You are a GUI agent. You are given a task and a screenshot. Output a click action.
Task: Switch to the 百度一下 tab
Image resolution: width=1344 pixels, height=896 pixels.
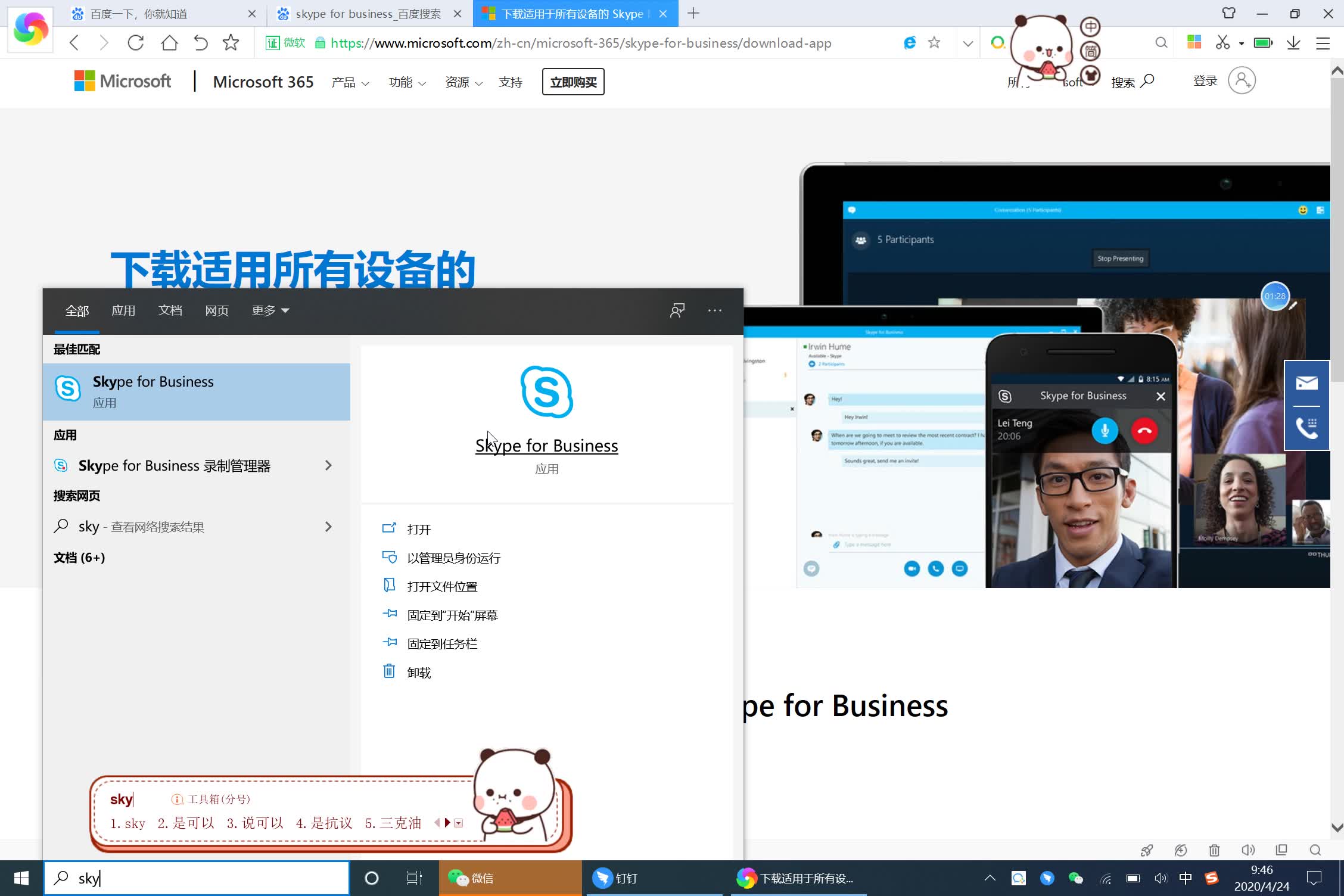tap(163, 14)
